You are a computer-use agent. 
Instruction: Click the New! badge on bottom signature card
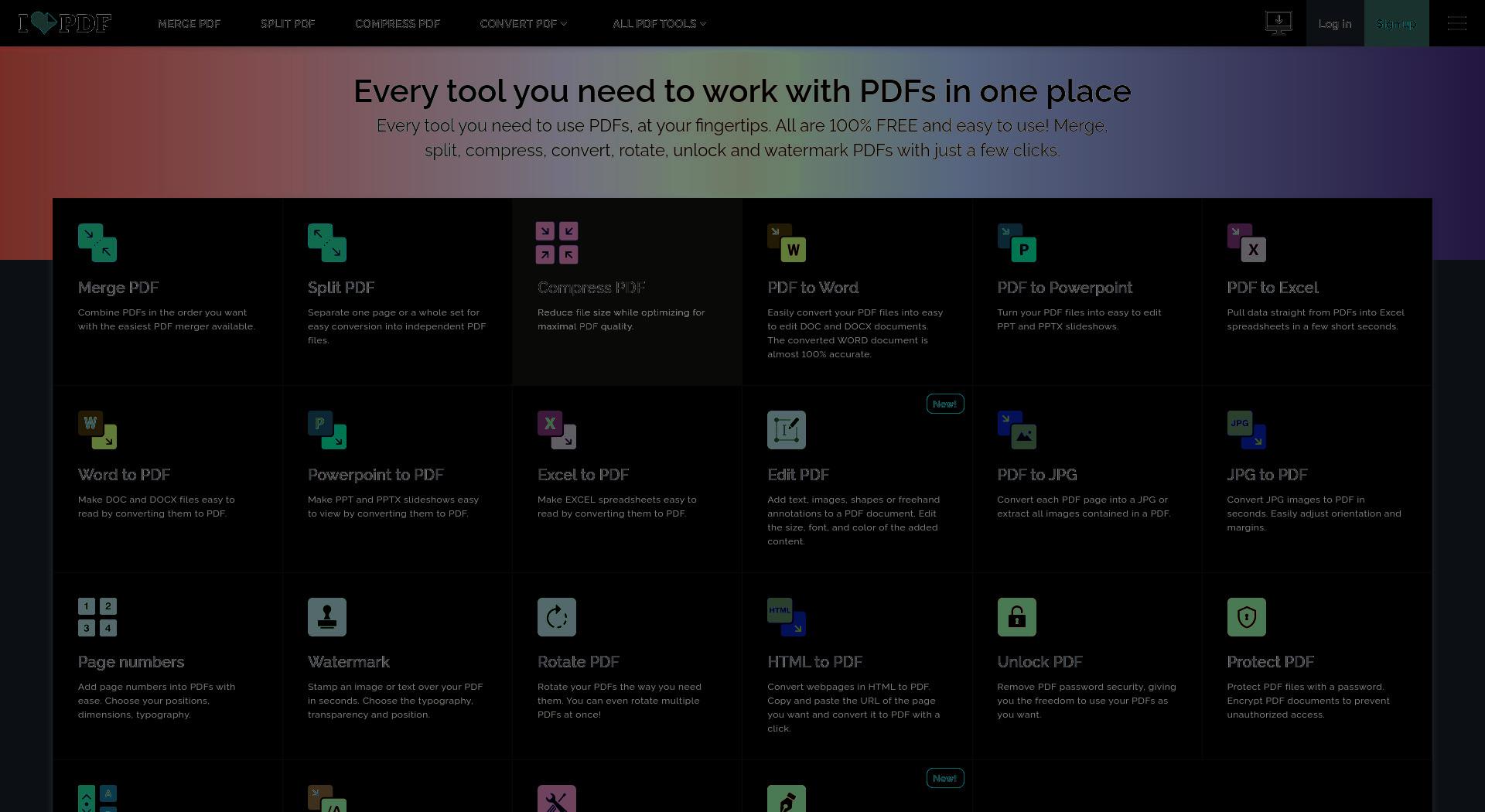[x=945, y=778]
